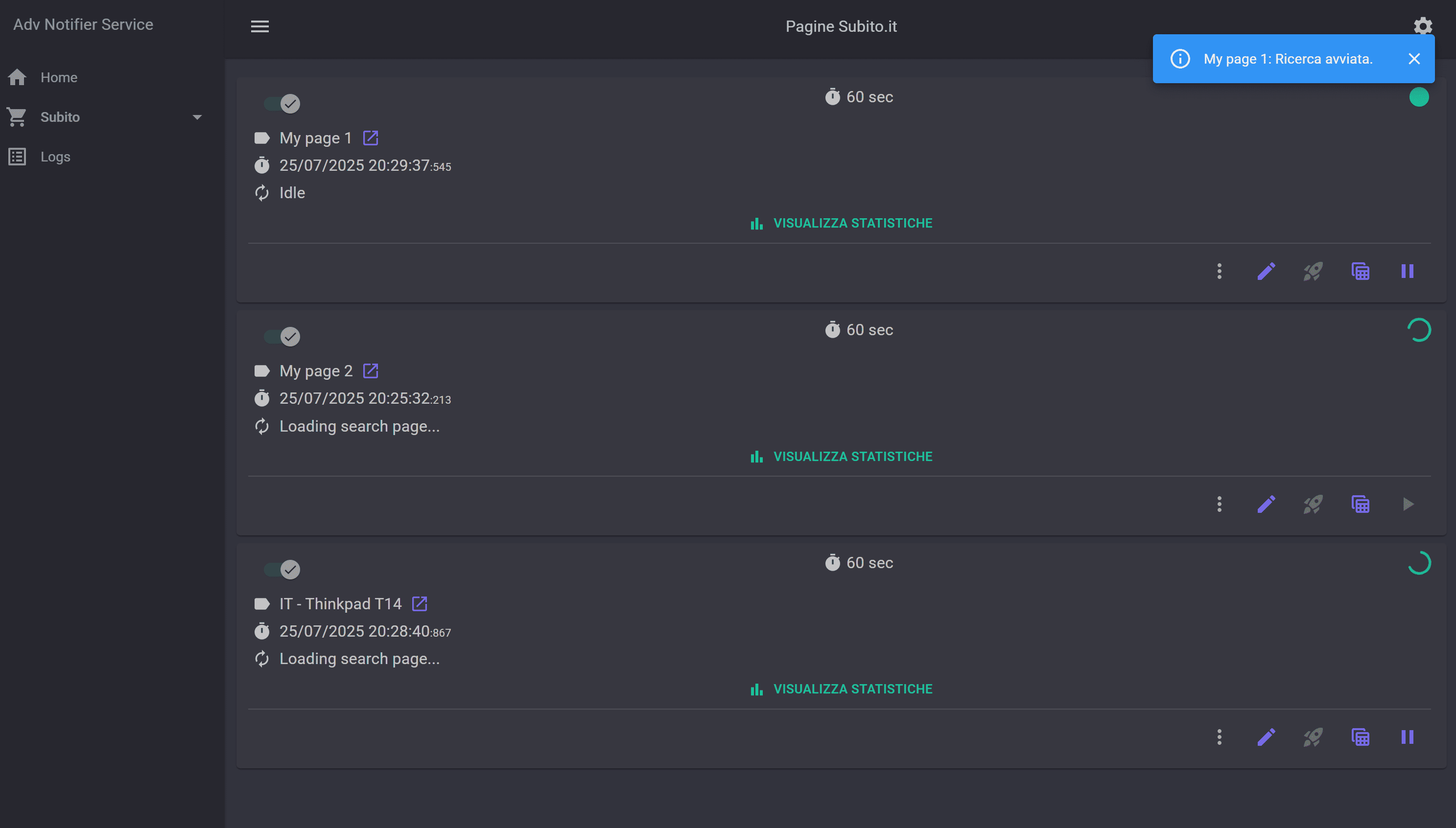Open Logs from the sidebar
Image resolution: width=1456 pixels, height=828 pixels.
(x=55, y=157)
